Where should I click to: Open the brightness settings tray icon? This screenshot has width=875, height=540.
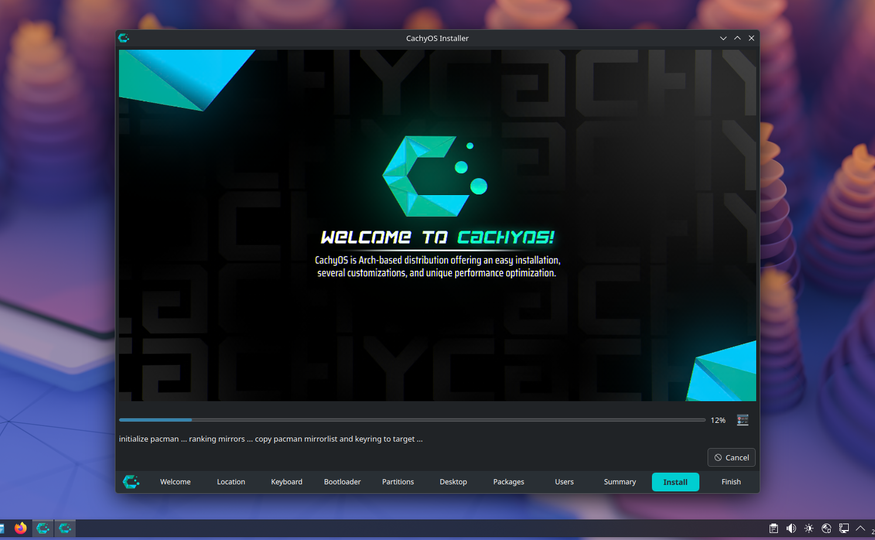[809, 528]
